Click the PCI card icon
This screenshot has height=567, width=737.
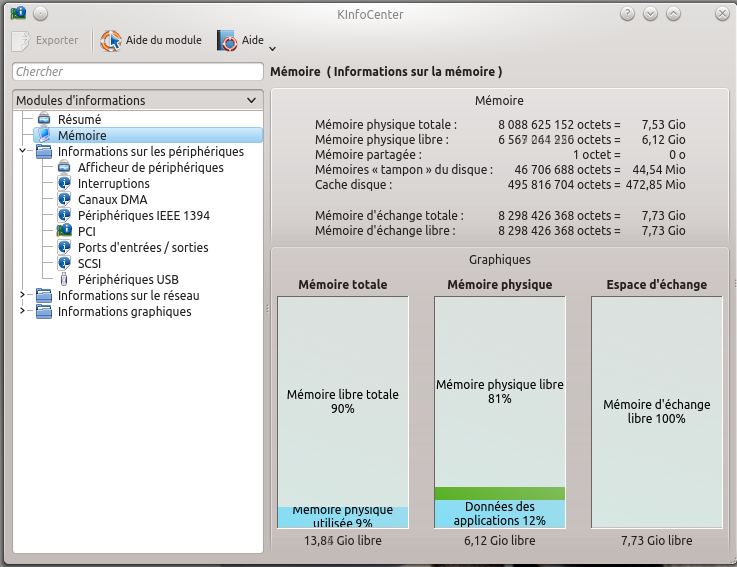(x=64, y=231)
